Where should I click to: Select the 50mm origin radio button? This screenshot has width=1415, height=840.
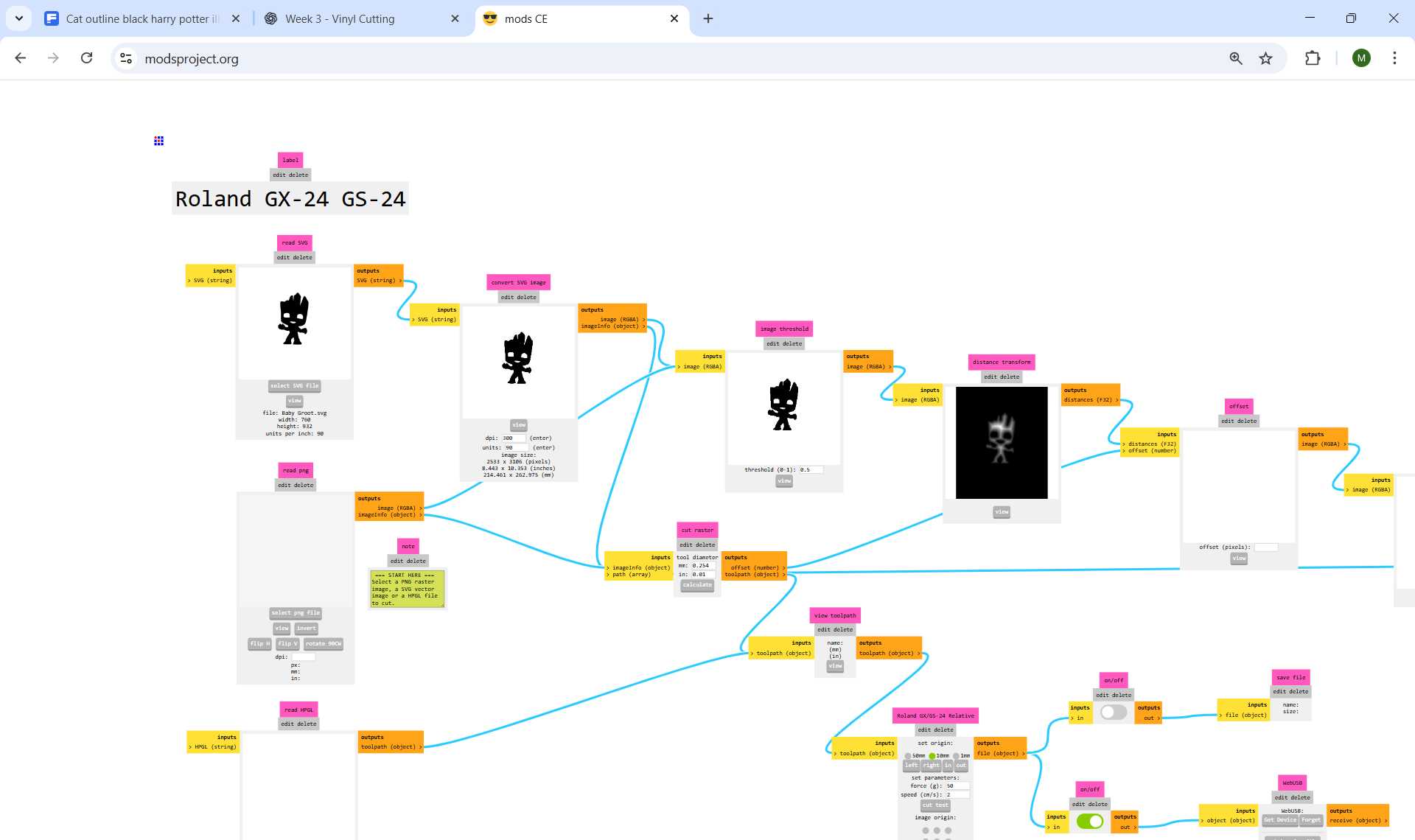coord(909,755)
